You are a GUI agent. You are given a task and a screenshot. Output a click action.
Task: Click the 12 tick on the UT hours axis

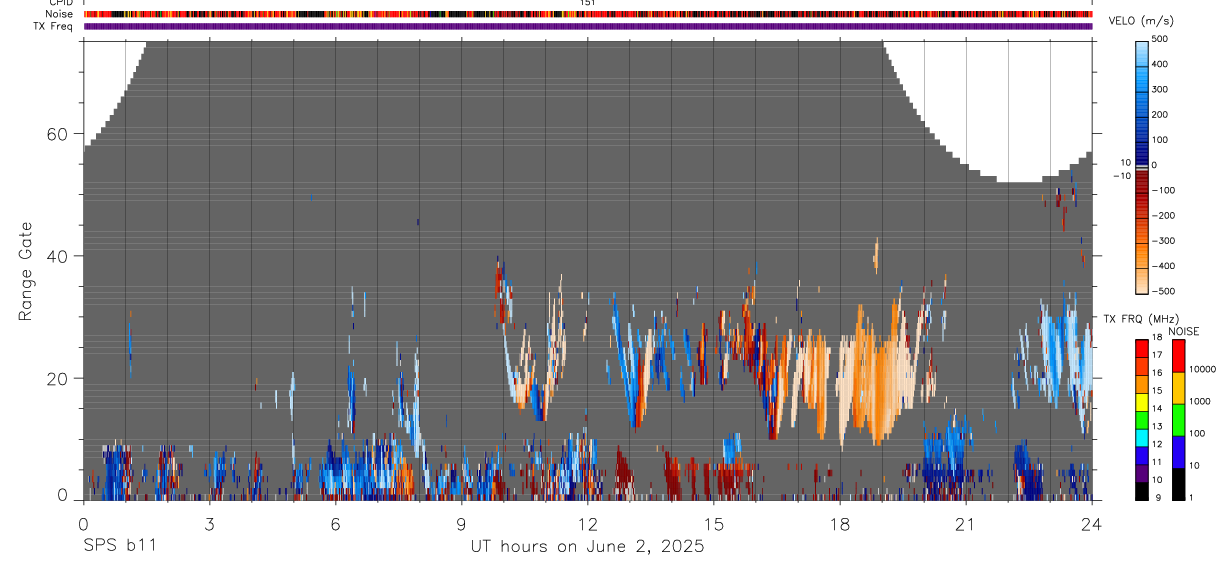[x=587, y=523]
